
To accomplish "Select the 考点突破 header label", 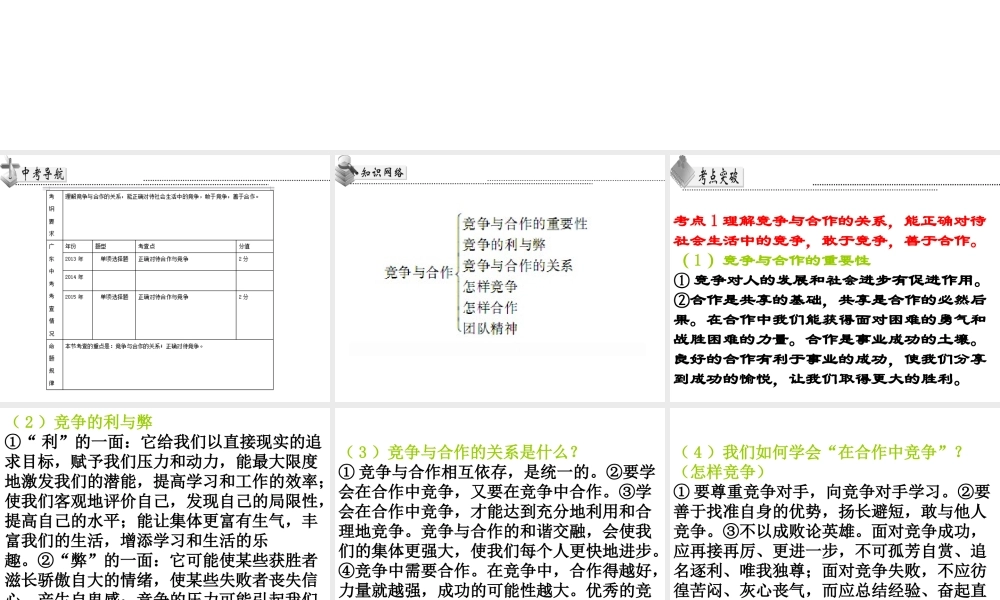I will 718,177.
